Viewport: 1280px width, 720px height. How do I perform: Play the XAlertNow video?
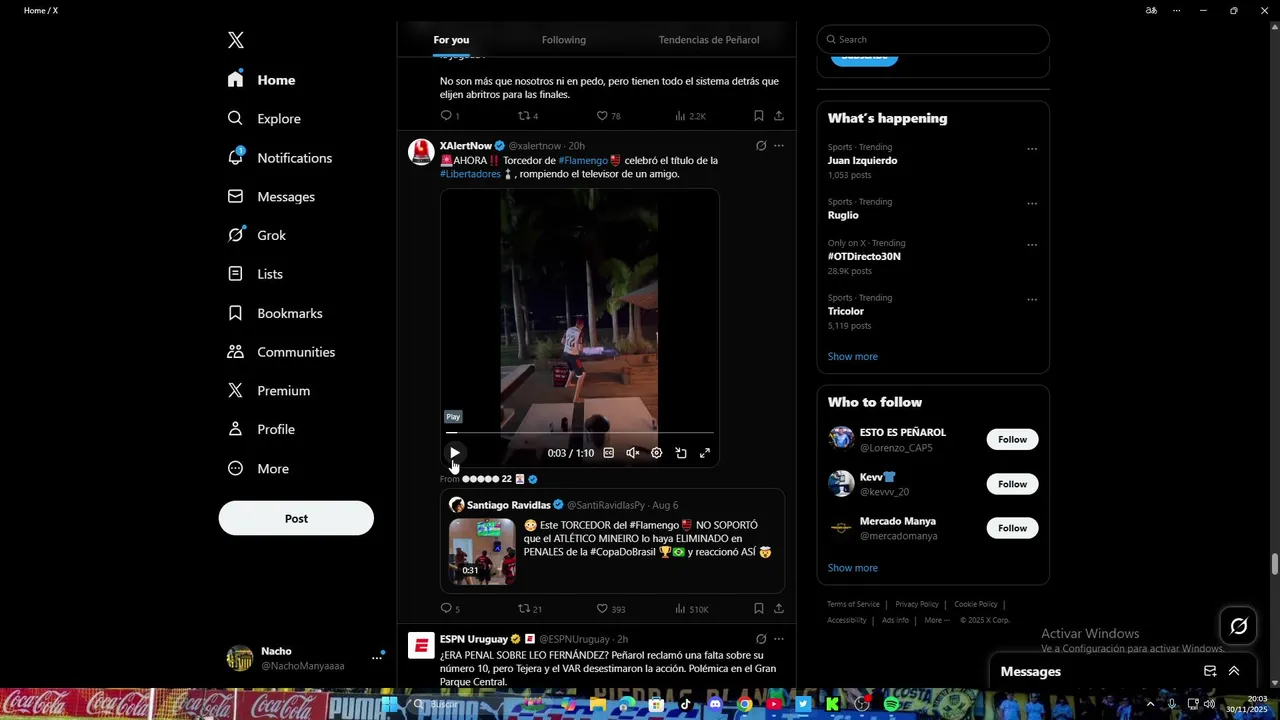click(x=454, y=453)
